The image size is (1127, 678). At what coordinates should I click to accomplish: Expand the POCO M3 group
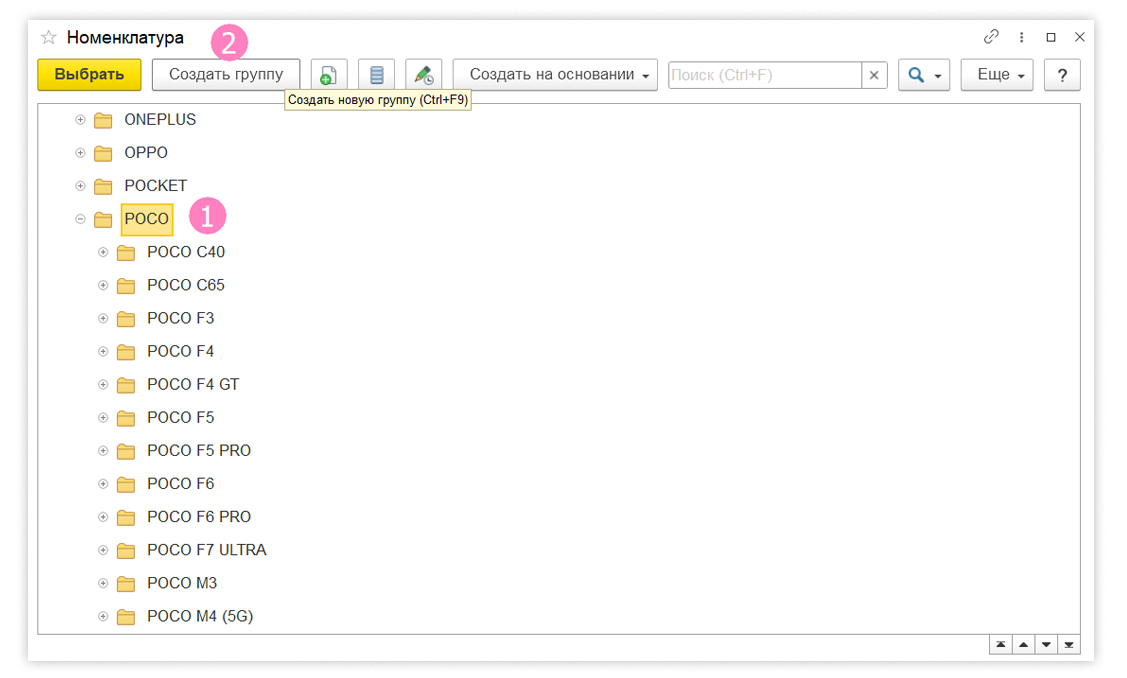click(103, 582)
